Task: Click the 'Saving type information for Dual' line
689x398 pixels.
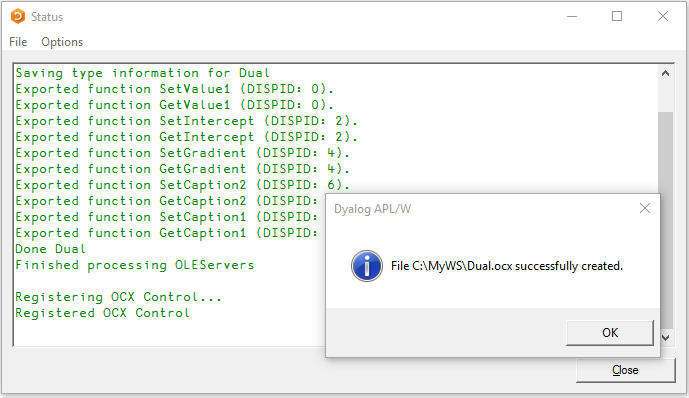Action: [142, 73]
